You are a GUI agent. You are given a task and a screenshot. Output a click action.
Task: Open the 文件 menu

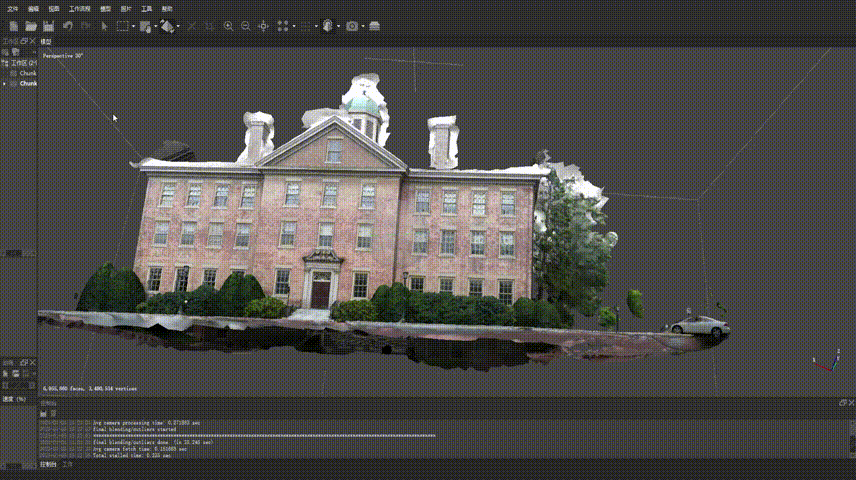coord(12,8)
